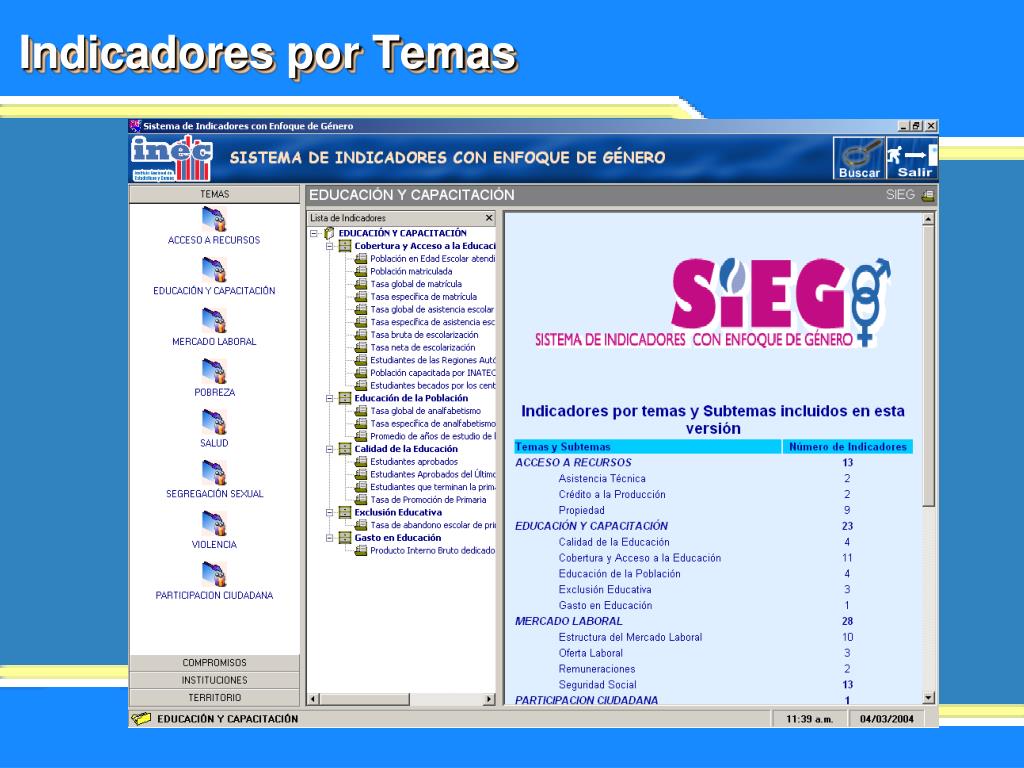
Task: Select the POBREZA theme icon
Action: coord(214,372)
